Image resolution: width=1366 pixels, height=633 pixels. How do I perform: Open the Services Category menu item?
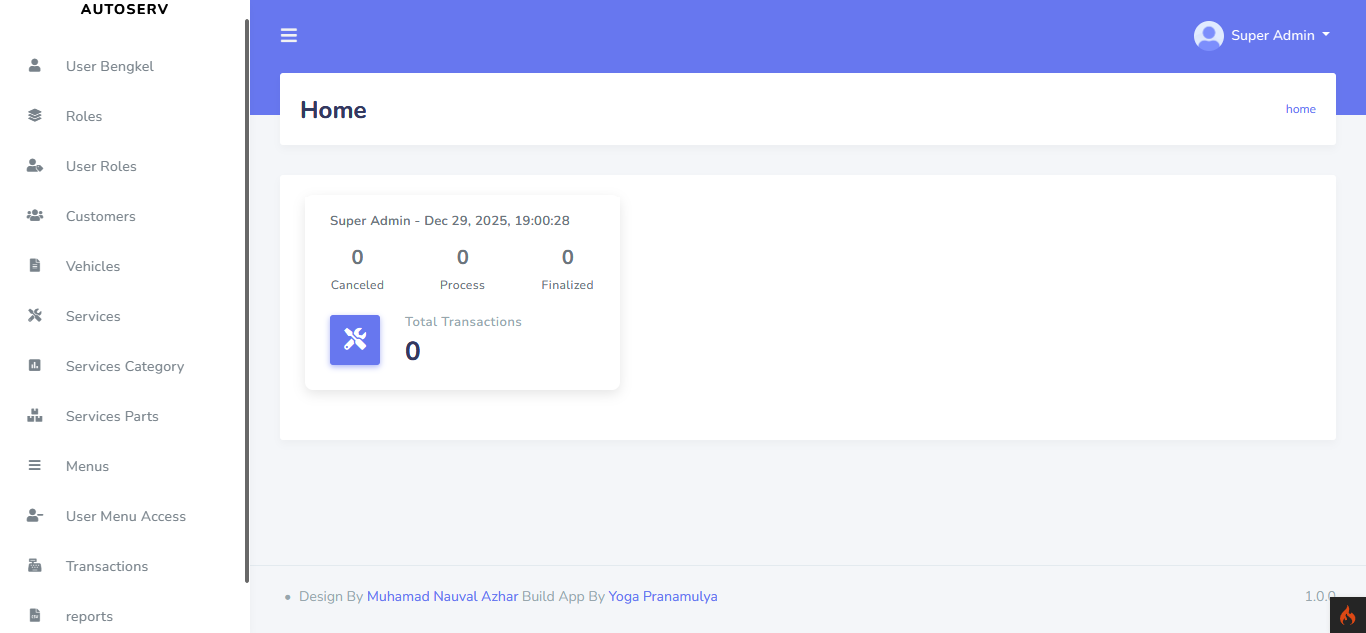125,366
